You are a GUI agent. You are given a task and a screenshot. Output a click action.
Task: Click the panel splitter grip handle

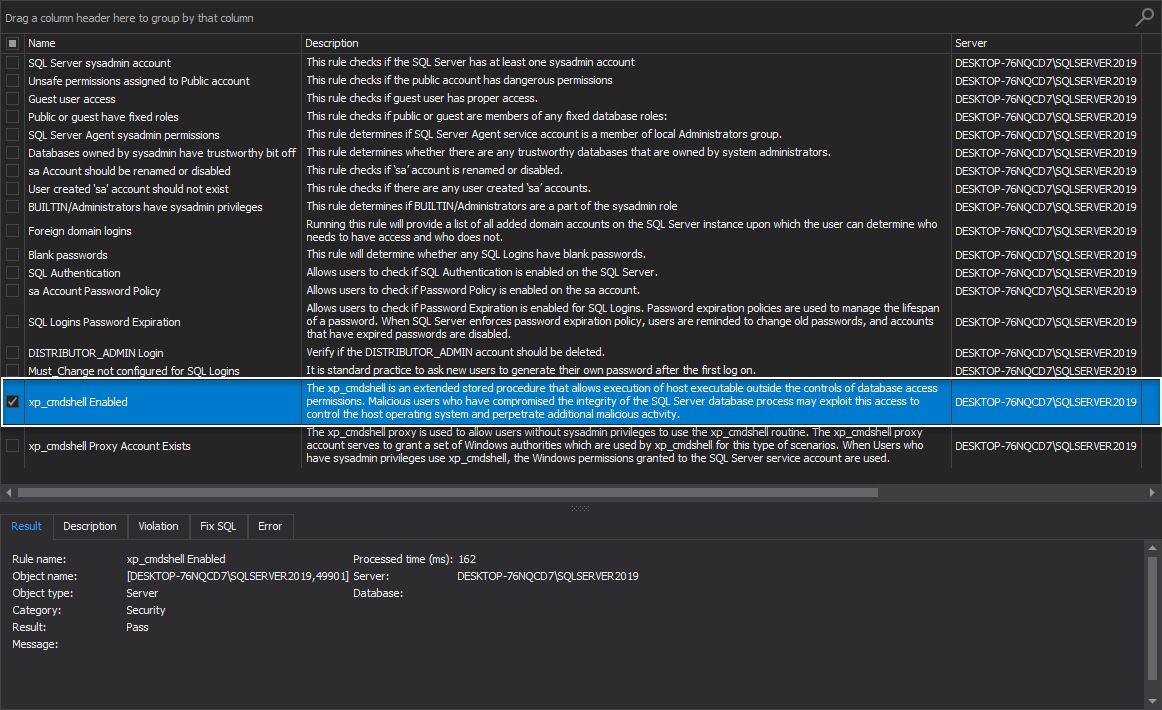(x=580, y=508)
